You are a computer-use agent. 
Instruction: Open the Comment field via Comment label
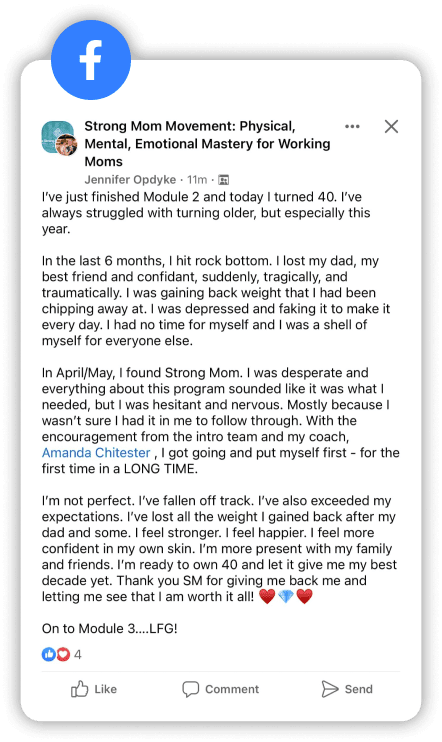pos(232,689)
